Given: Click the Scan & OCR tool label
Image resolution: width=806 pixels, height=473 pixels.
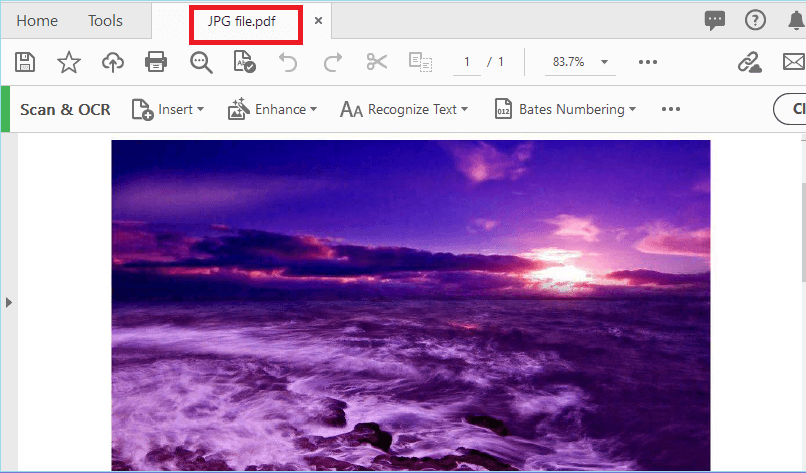Looking at the screenshot, I should pyautogui.click(x=65, y=110).
